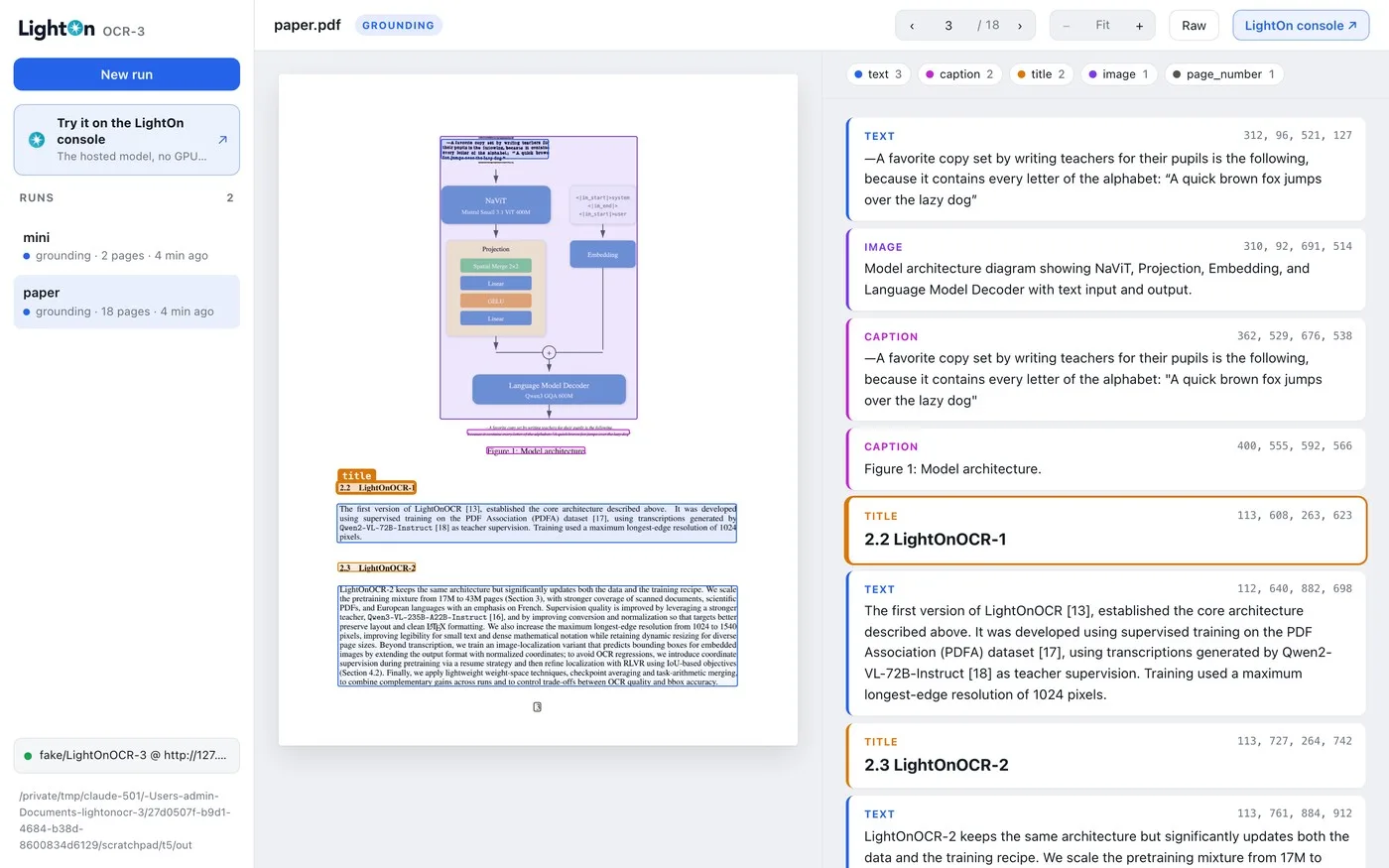Toggle the image filter chip

point(1119,74)
